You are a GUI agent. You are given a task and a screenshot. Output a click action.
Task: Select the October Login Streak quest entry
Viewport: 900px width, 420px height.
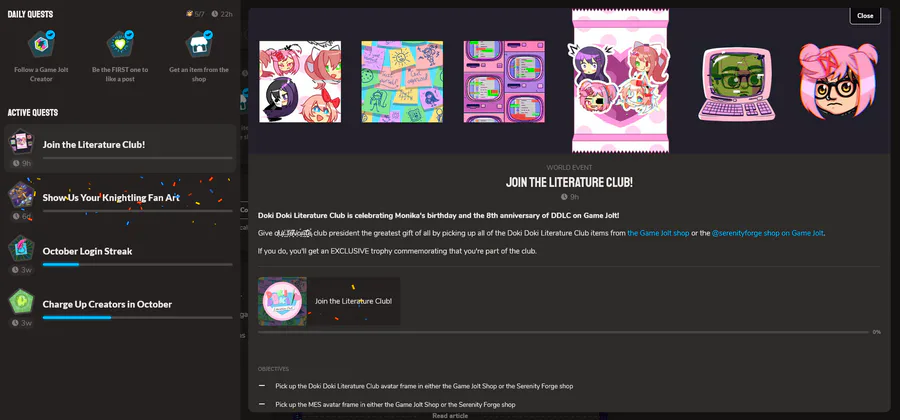(x=120, y=254)
